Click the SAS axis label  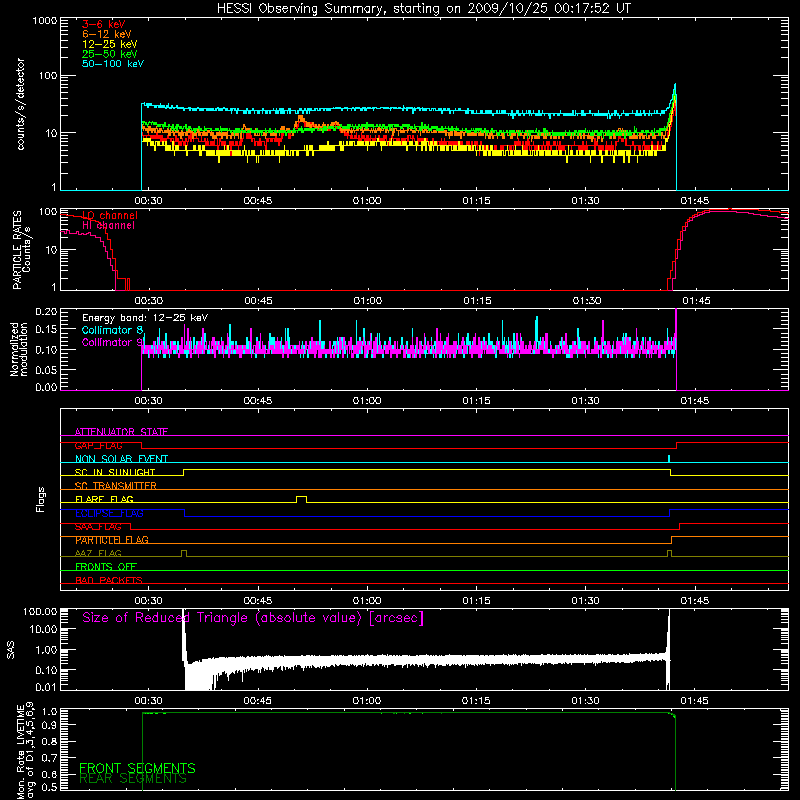click(11, 649)
